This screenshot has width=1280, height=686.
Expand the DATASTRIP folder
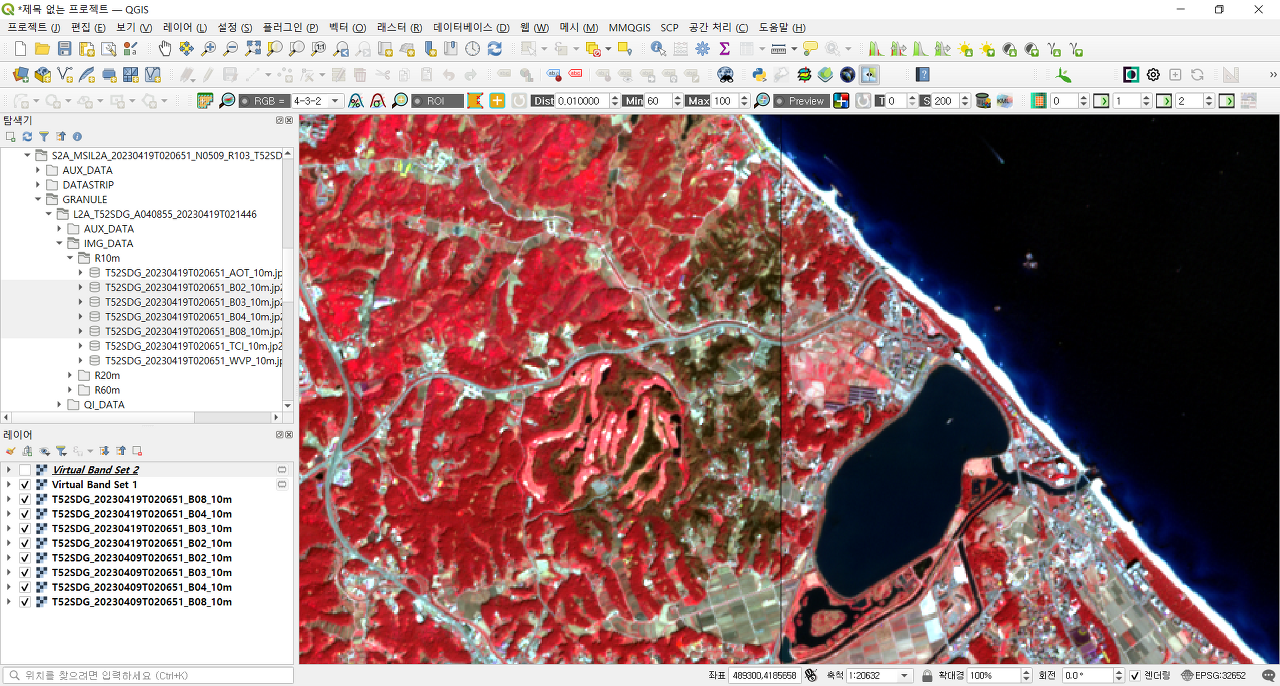pyautogui.click(x=39, y=185)
